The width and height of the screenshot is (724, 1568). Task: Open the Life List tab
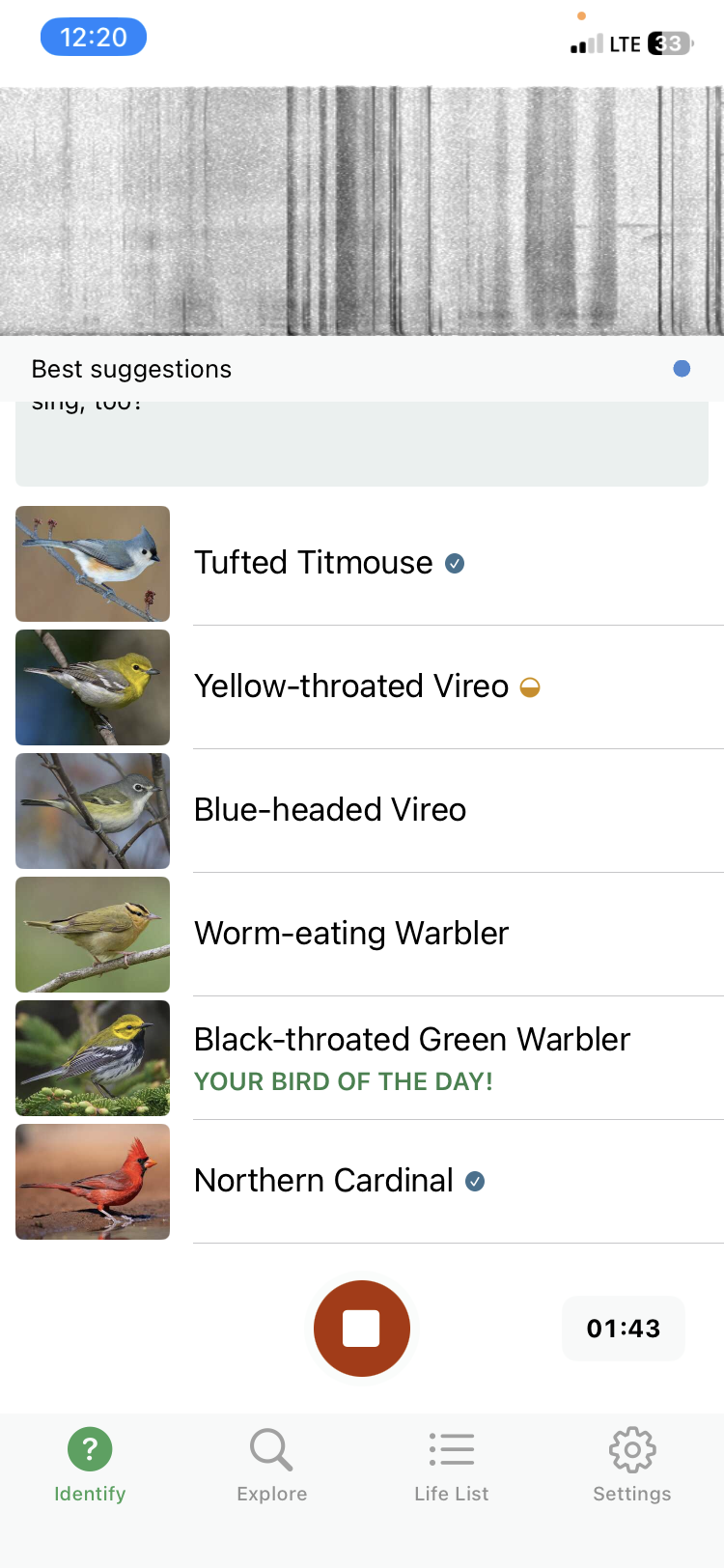pyautogui.click(x=451, y=1467)
